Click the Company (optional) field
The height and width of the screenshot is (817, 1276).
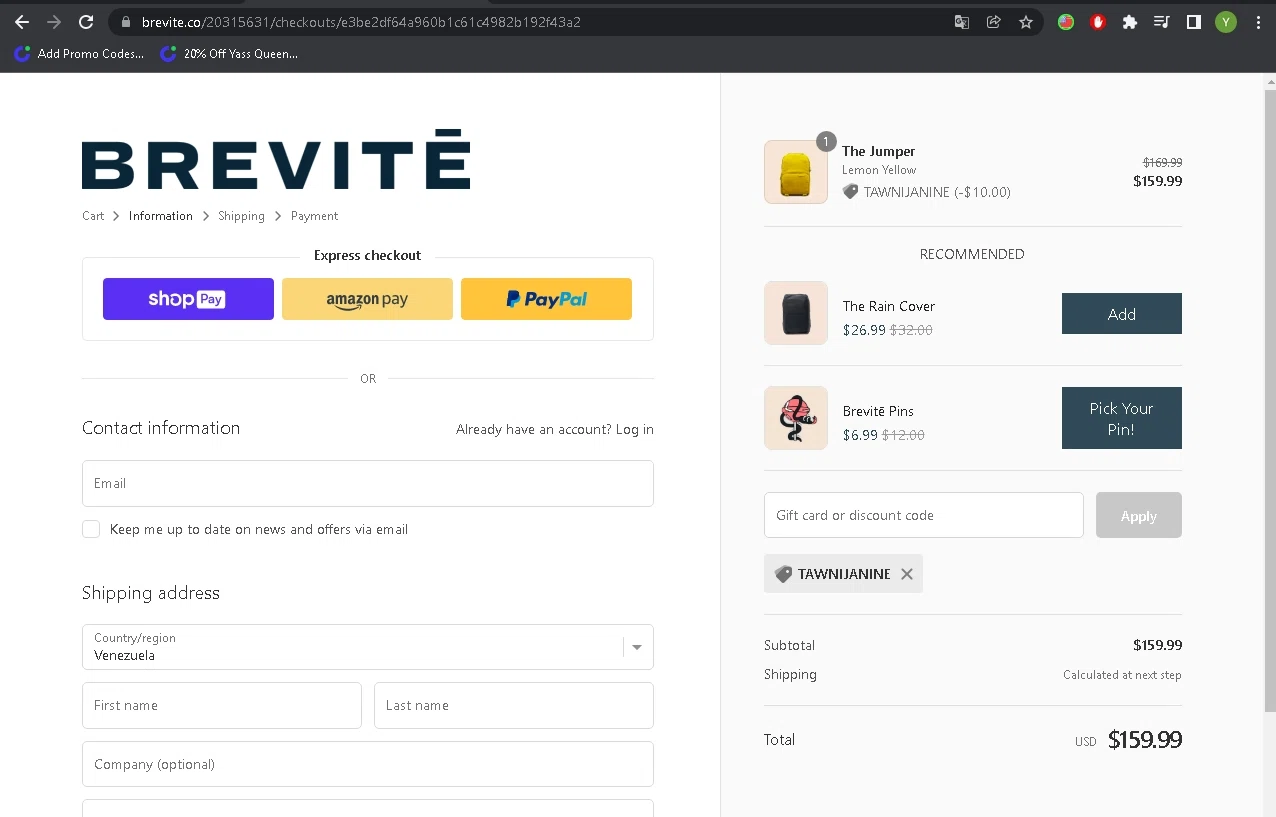(x=368, y=764)
